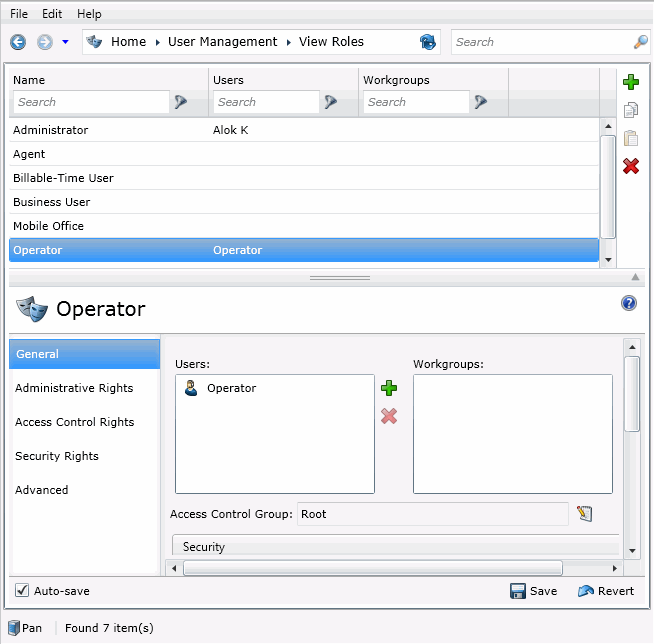654x644 pixels.
Task: Click the Revert button
Action: pyautogui.click(x=606, y=591)
